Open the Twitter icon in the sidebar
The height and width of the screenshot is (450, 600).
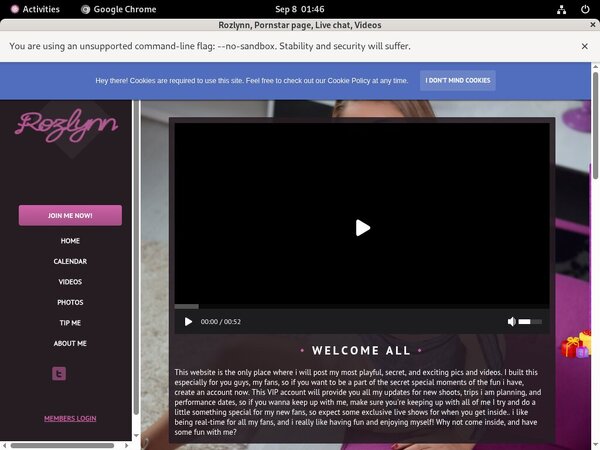(x=59, y=373)
